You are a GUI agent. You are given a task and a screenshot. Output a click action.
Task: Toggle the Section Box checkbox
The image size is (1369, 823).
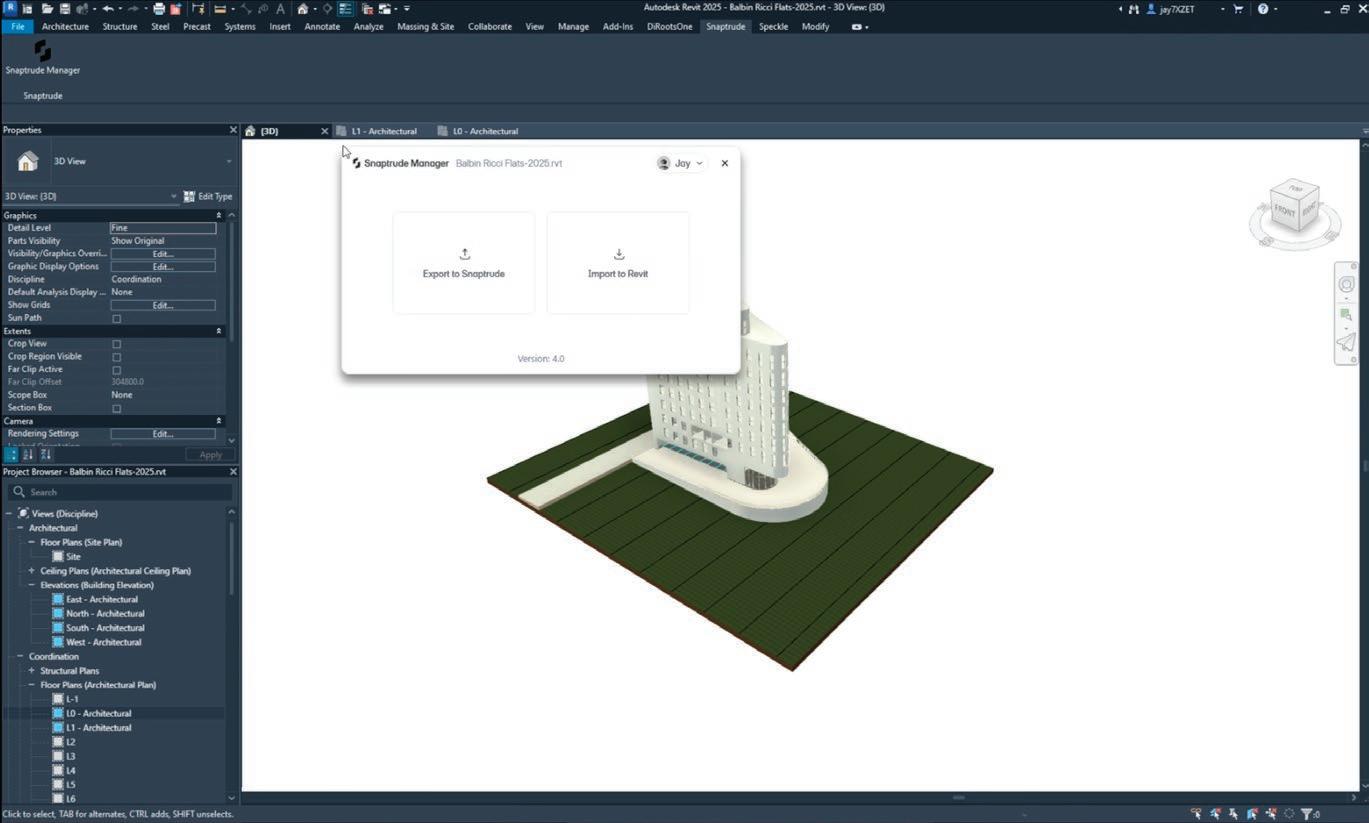point(117,408)
